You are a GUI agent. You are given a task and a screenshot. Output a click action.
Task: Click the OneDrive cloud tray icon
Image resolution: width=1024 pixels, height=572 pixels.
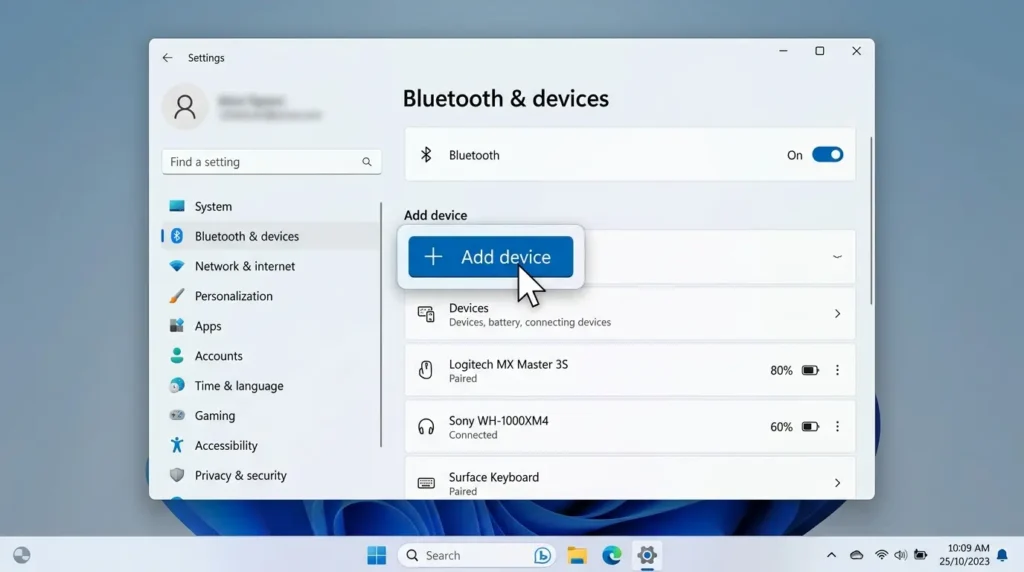[856, 555]
